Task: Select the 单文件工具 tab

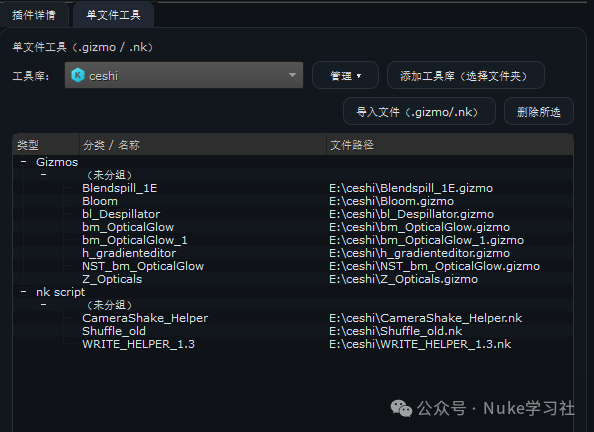Action: 113,15
